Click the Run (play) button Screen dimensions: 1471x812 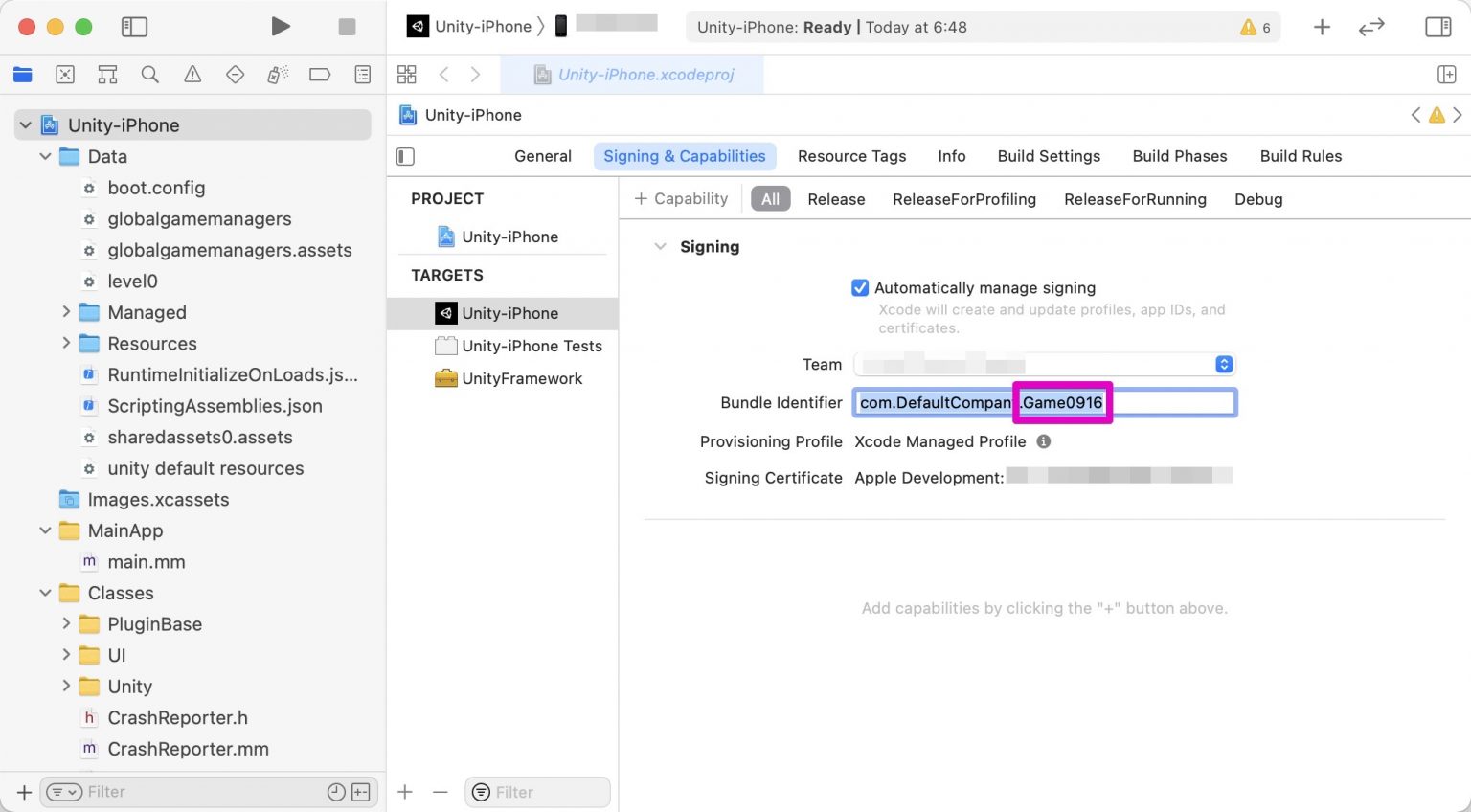click(x=280, y=27)
